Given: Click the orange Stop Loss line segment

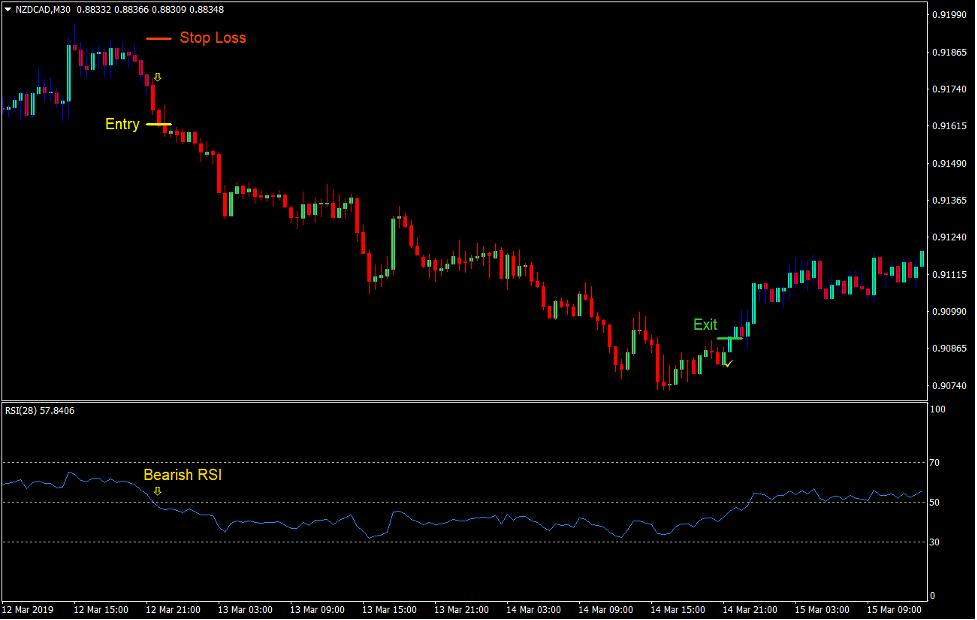Looking at the screenshot, I should [157, 37].
